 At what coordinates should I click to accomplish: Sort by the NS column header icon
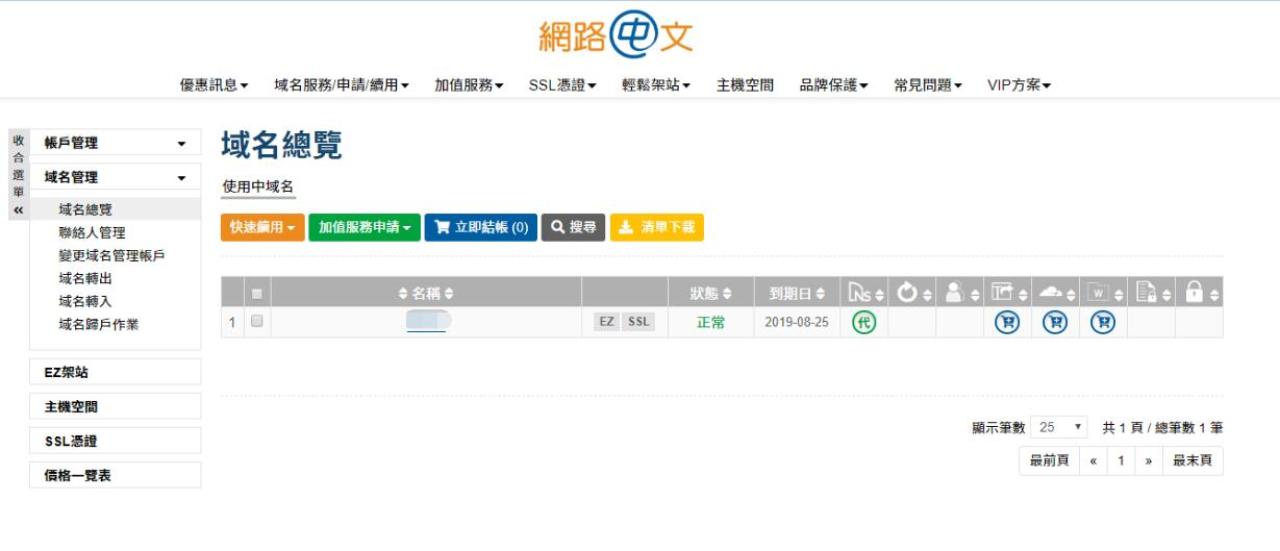[x=859, y=293]
